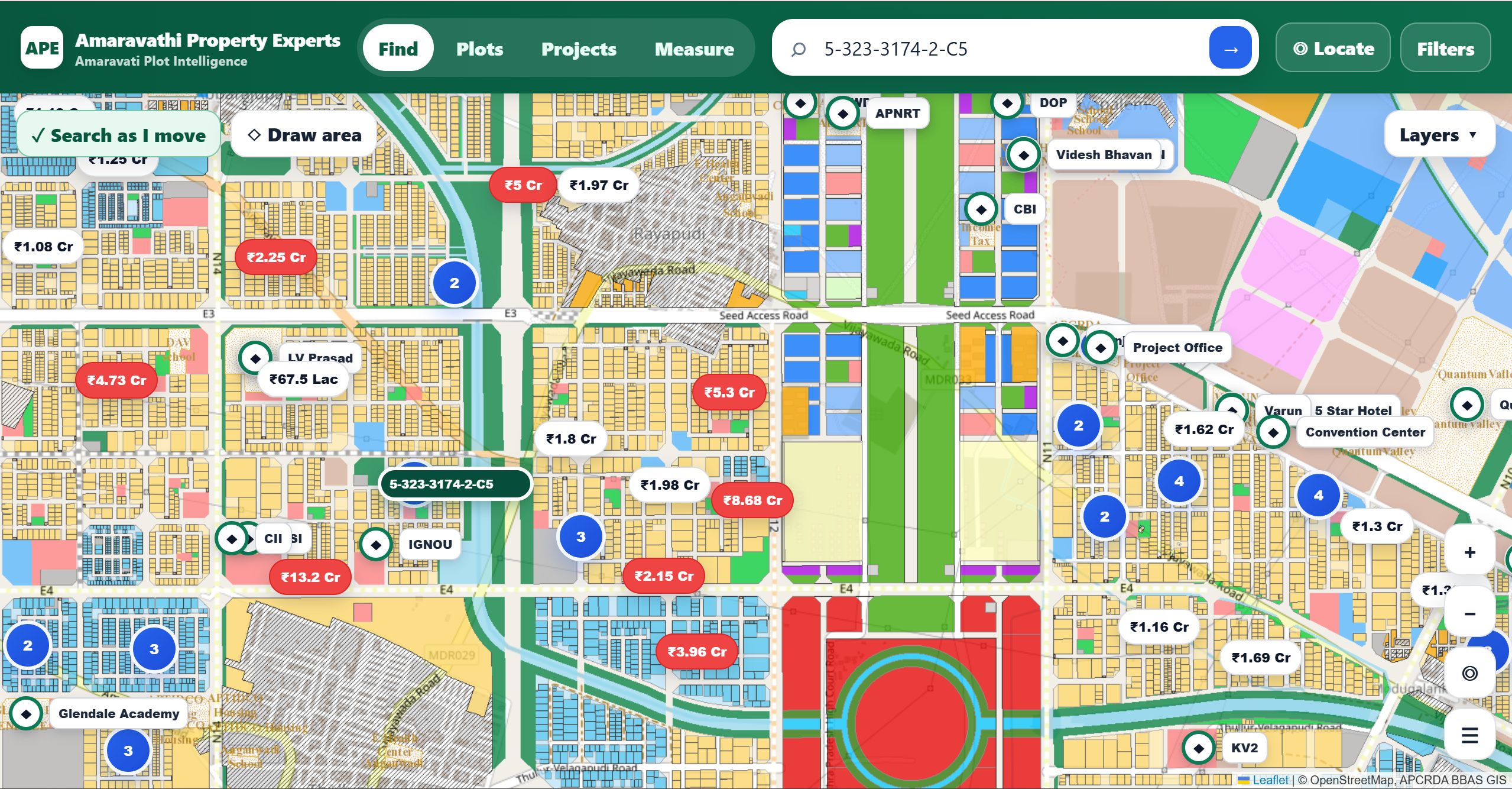
Task: Select the IGNOU landmark diamond marker
Action: pyautogui.click(x=376, y=544)
